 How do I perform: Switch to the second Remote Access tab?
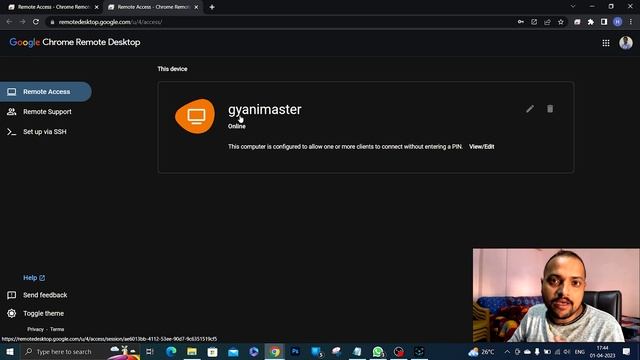click(x=153, y=7)
